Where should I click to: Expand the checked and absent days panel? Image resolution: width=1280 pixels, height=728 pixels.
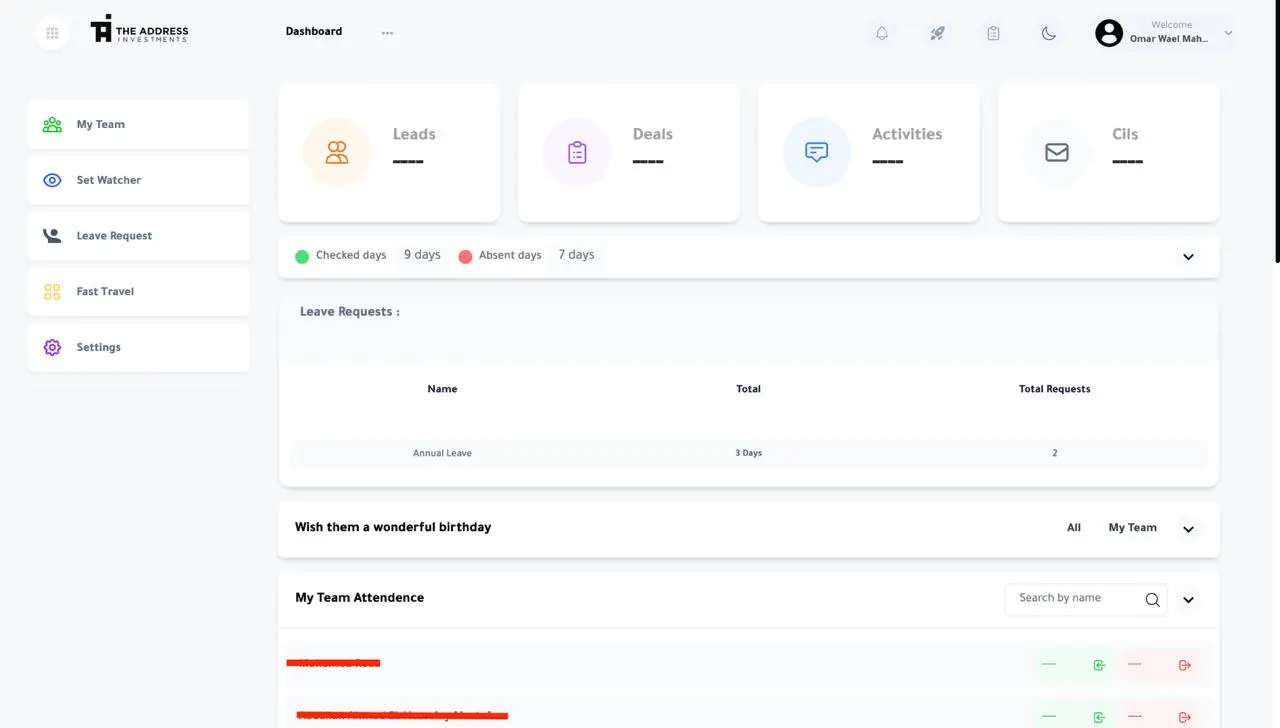tap(1188, 257)
